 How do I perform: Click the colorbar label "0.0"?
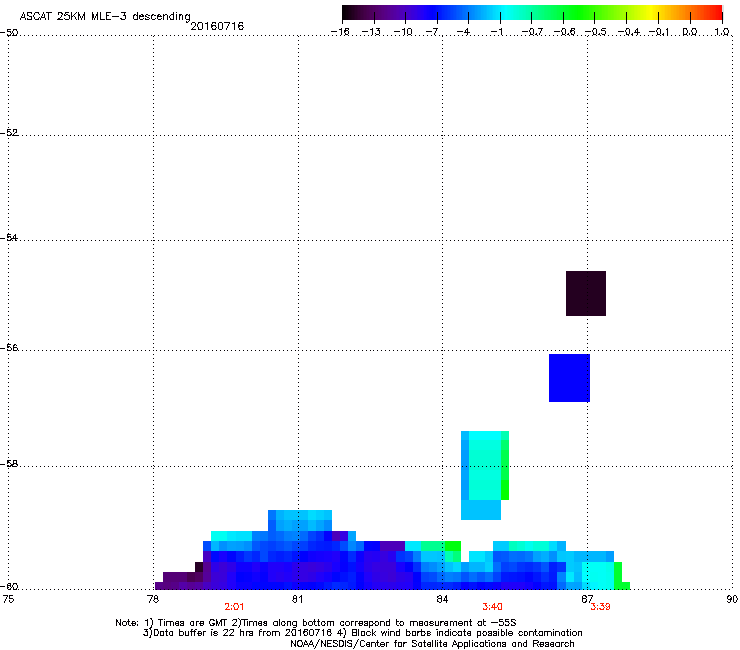pos(690,32)
